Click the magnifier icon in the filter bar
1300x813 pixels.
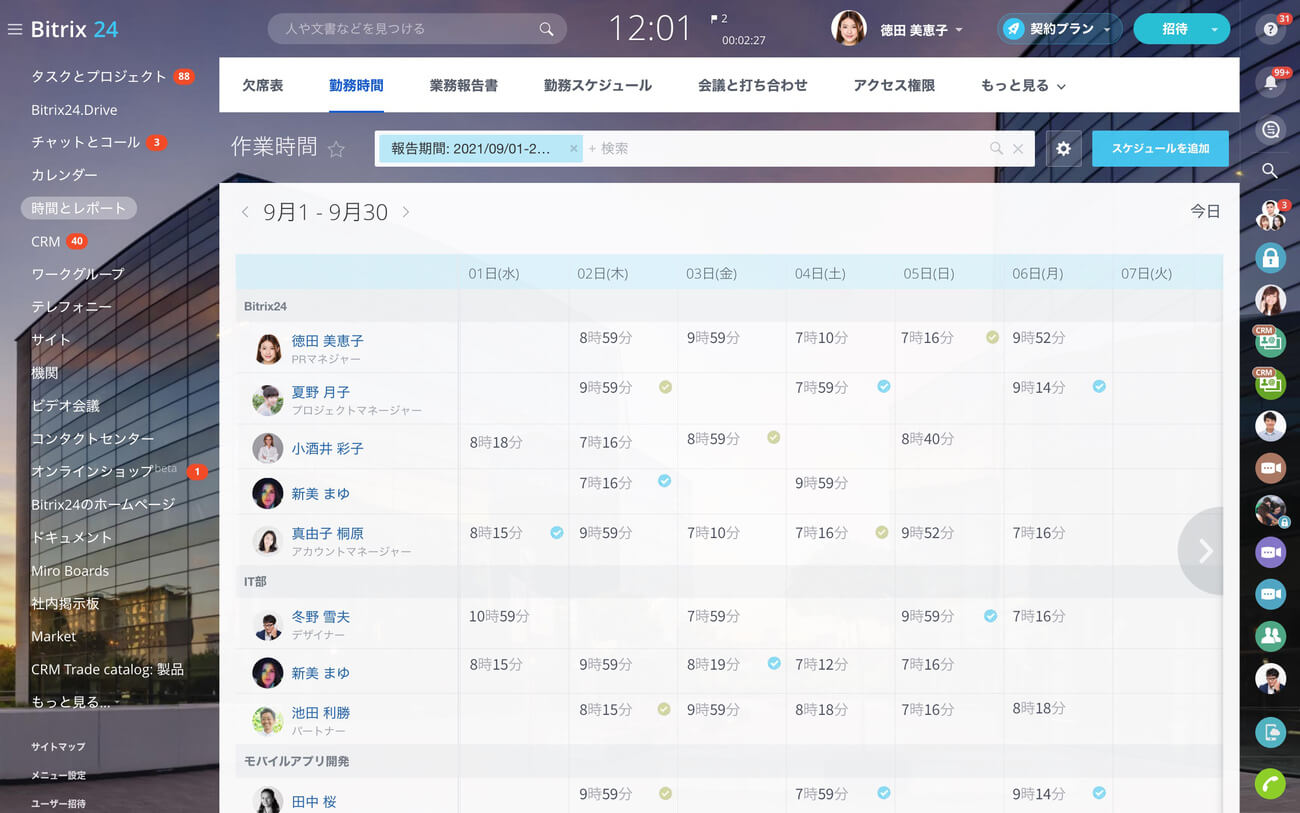[996, 149]
